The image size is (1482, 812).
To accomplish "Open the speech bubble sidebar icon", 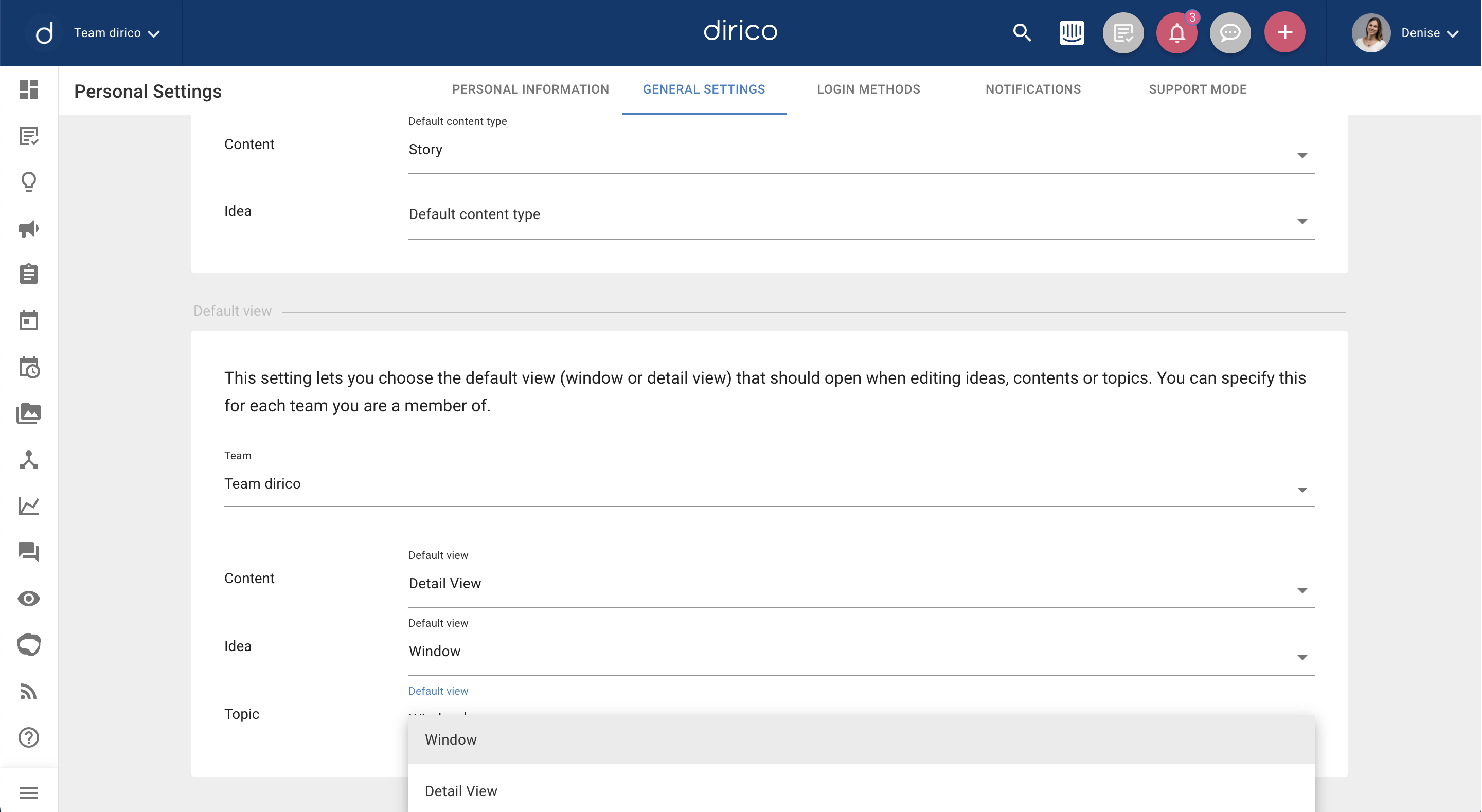I will 29,645.
